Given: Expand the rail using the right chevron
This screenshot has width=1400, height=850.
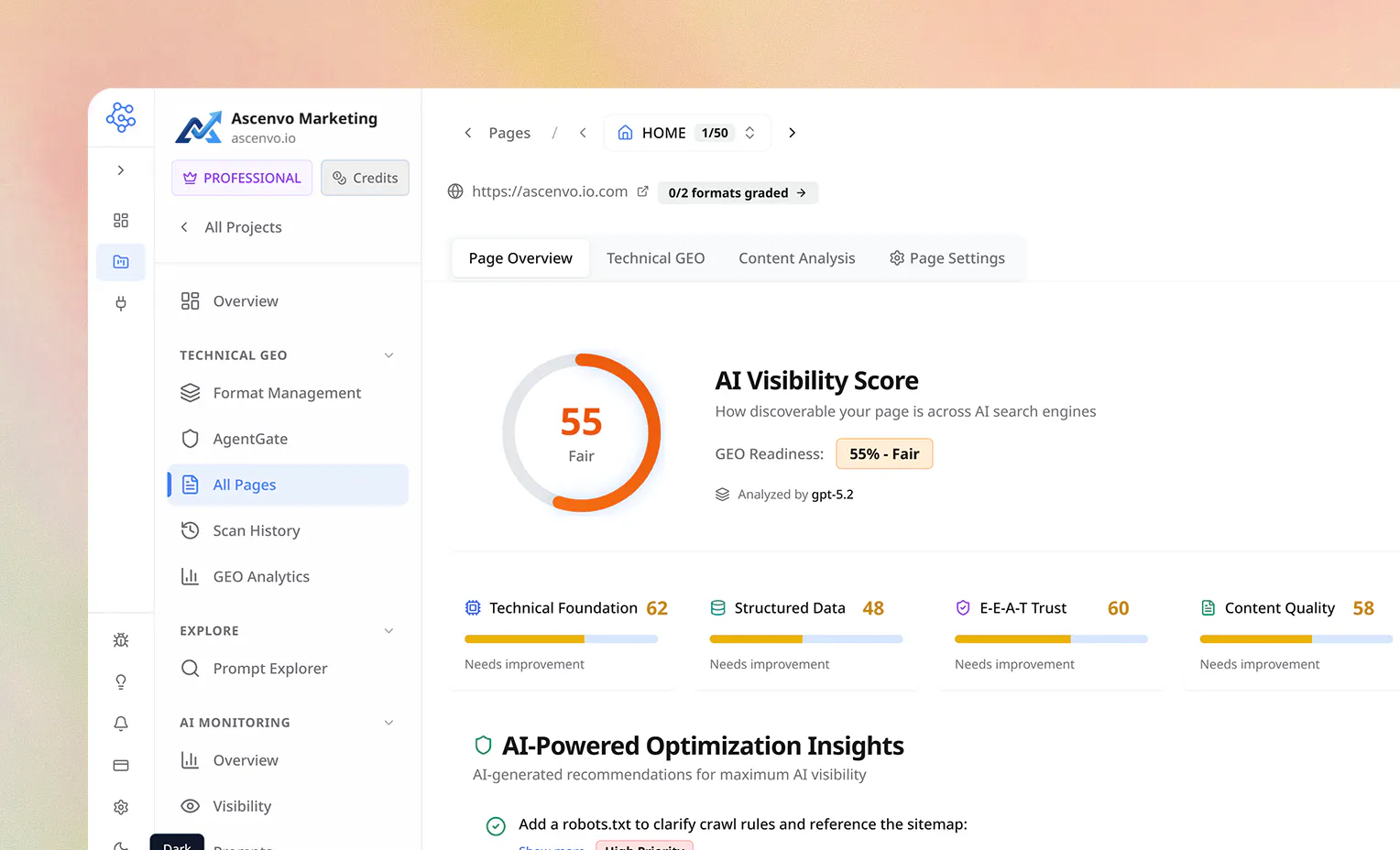Looking at the screenshot, I should (x=121, y=170).
